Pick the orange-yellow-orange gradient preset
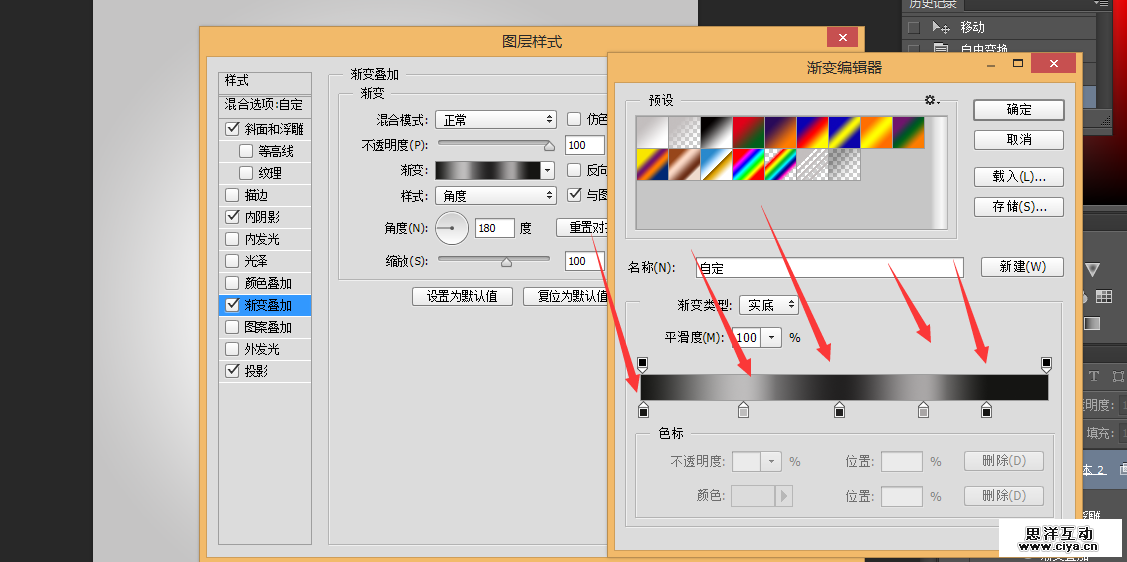 [x=876, y=132]
